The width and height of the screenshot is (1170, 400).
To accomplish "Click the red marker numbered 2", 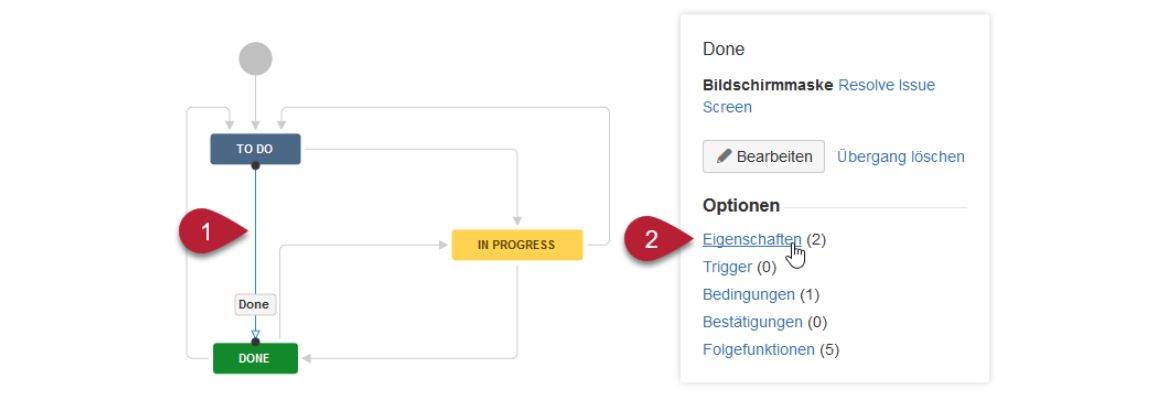I will tap(655, 240).
